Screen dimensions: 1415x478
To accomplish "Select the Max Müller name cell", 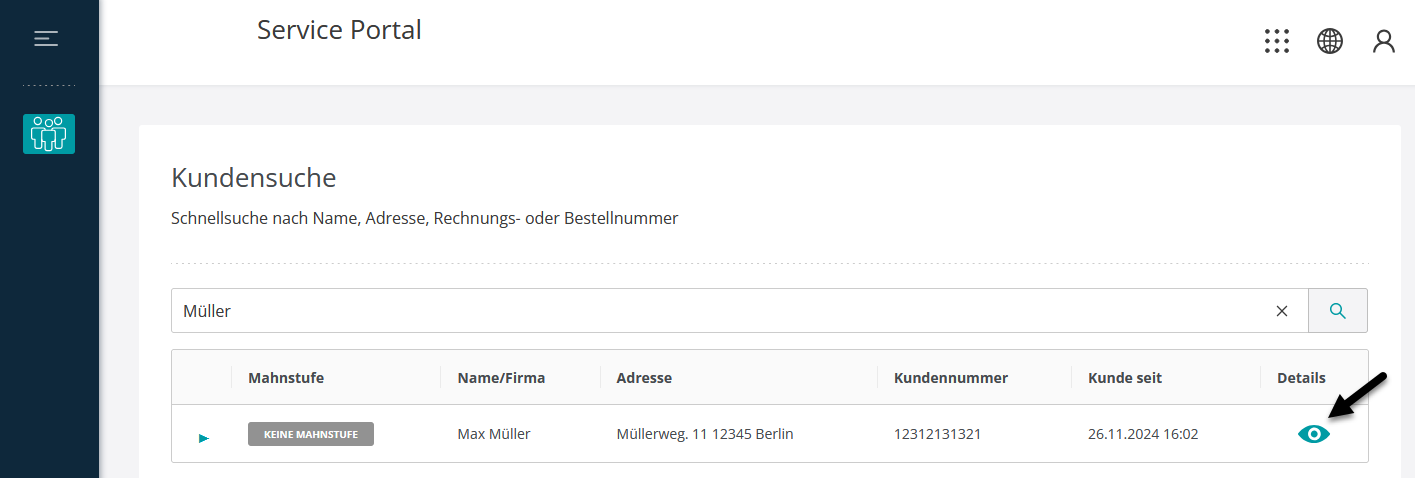I will pyautogui.click(x=494, y=434).
